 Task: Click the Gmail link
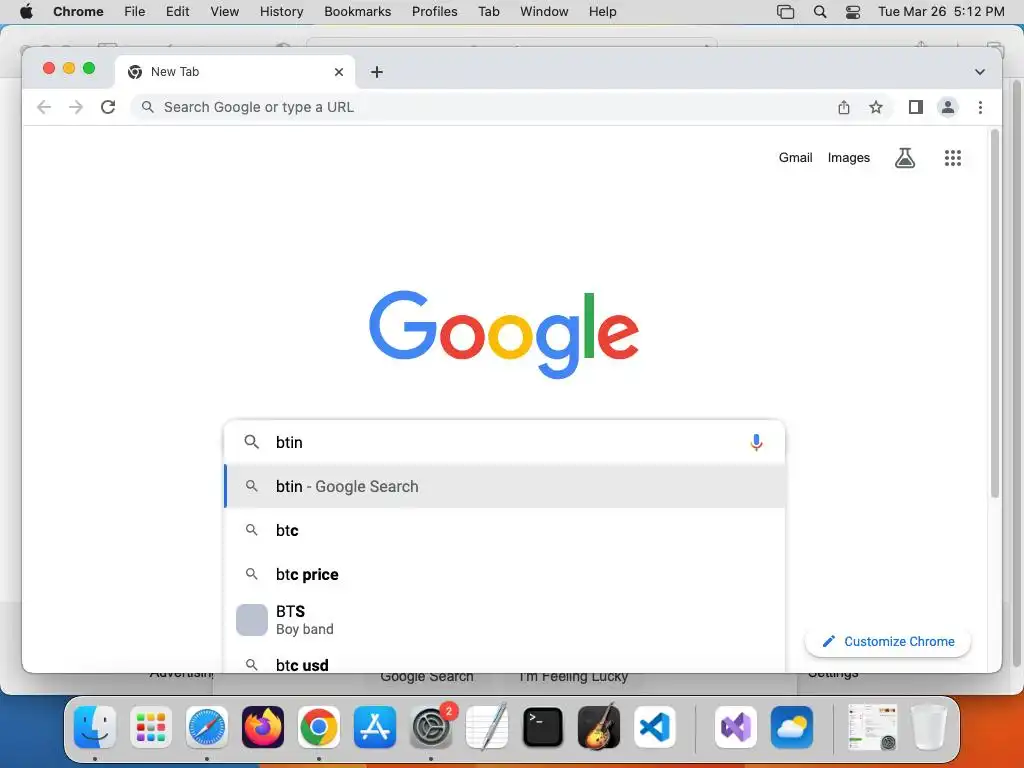(795, 157)
